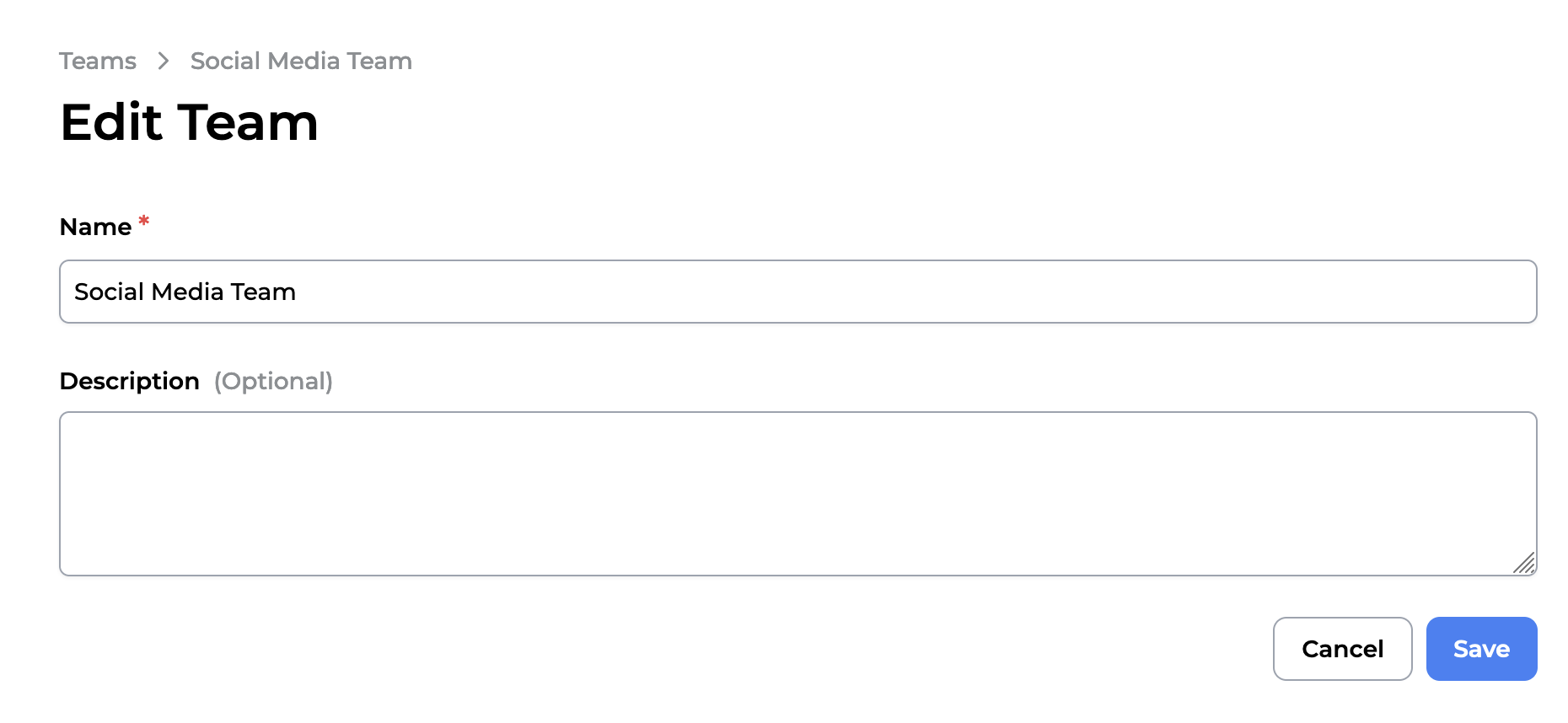Click the Name field label
The width and height of the screenshot is (1568, 723).
point(94,226)
